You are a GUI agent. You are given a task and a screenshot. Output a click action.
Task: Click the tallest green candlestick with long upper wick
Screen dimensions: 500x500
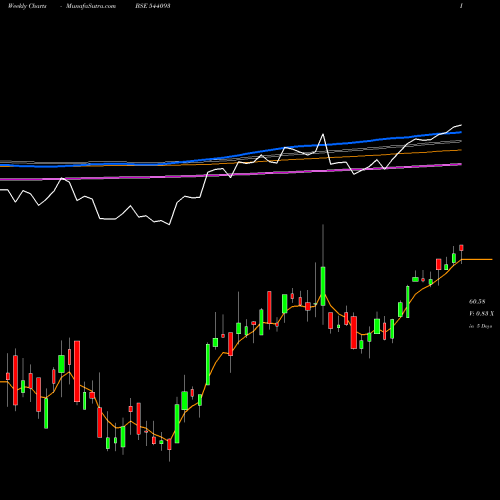(323, 286)
